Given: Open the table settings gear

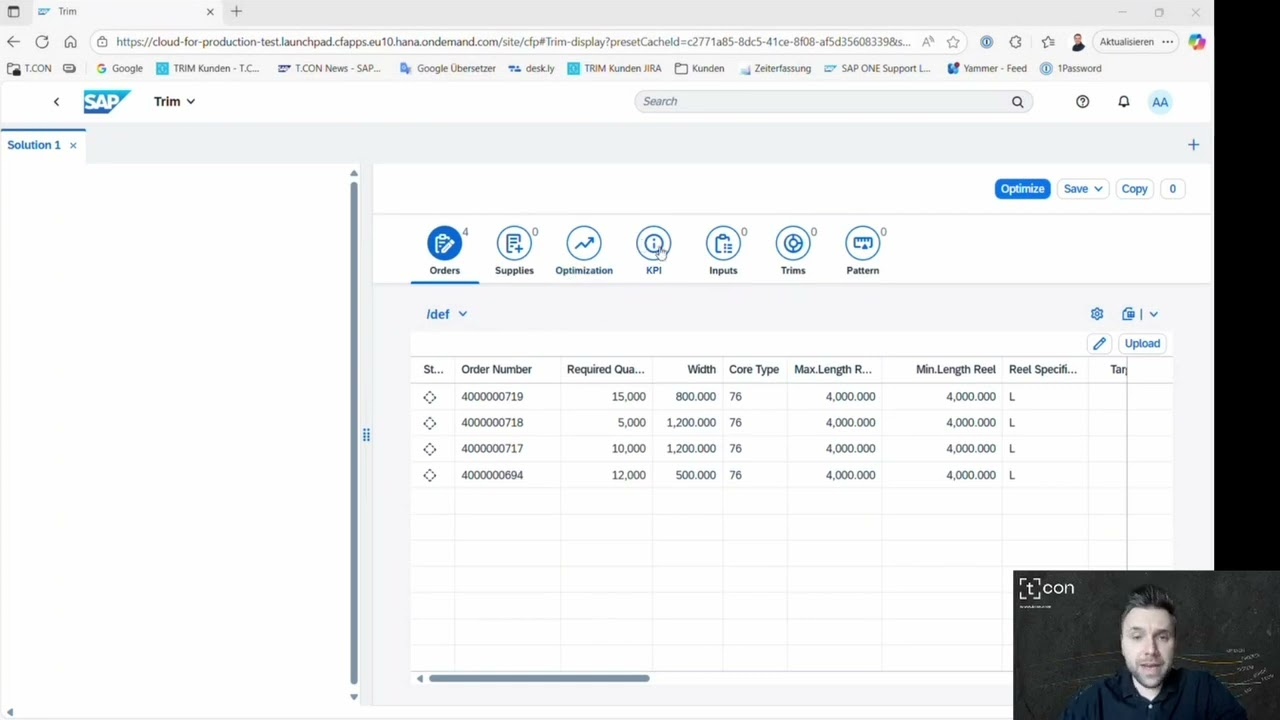Looking at the screenshot, I should pos(1096,313).
